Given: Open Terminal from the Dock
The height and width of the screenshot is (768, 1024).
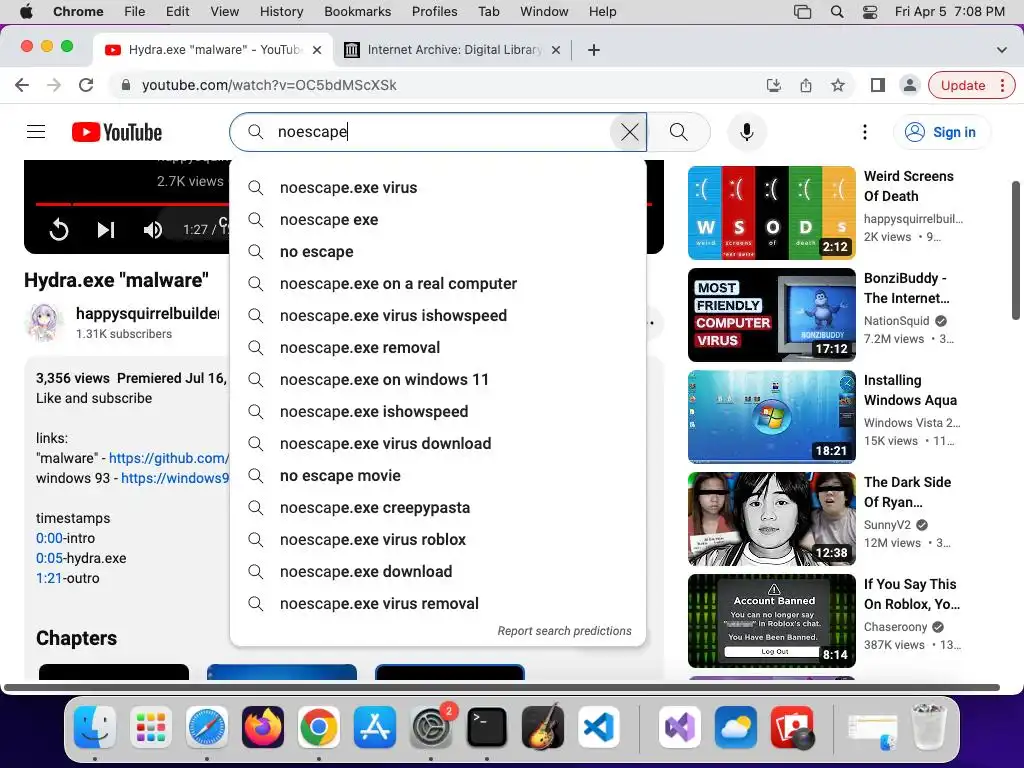Looking at the screenshot, I should pyautogui.click(x=487, y=727).
